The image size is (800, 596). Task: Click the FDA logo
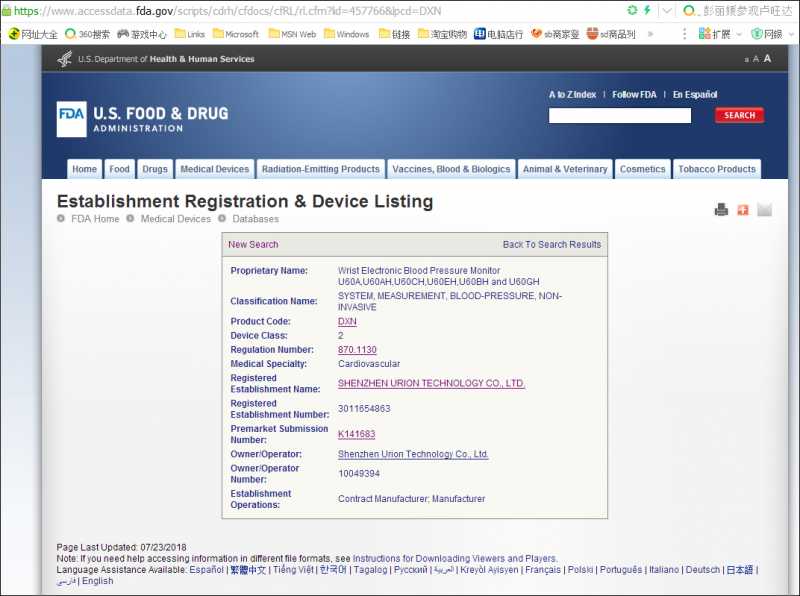pos(71,119)
